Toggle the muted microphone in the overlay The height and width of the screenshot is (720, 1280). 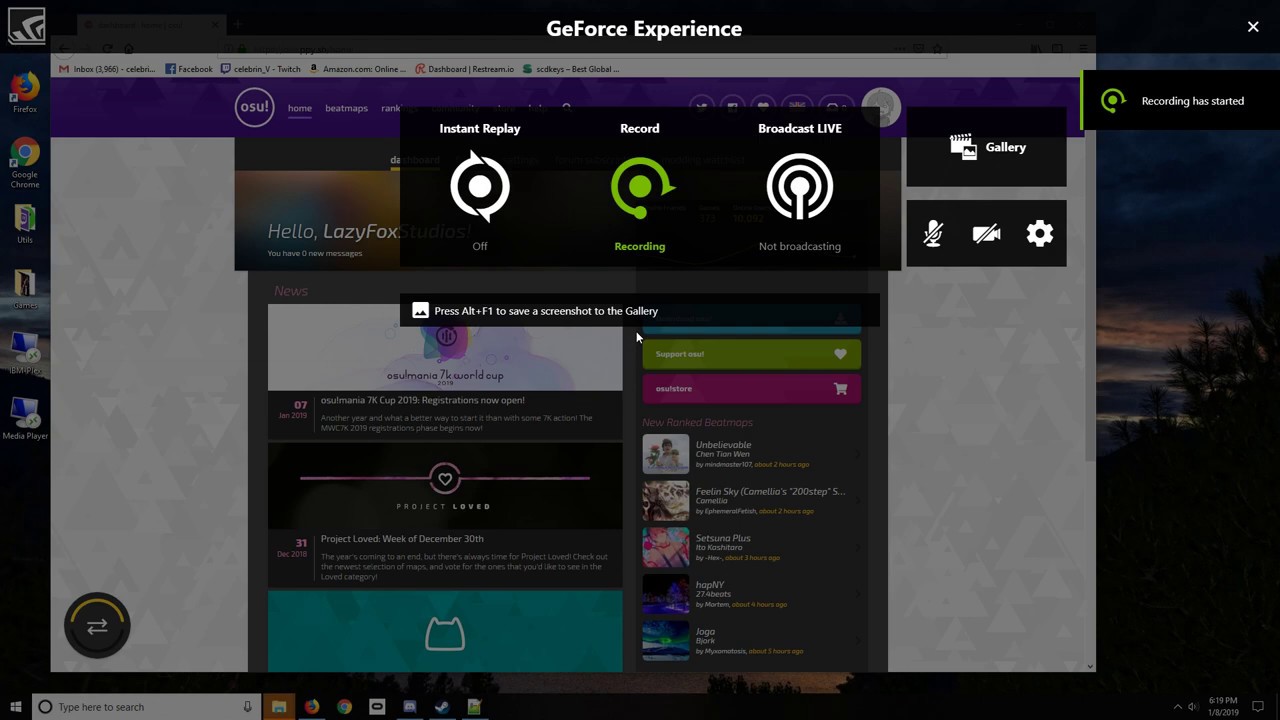pos(933,234)
